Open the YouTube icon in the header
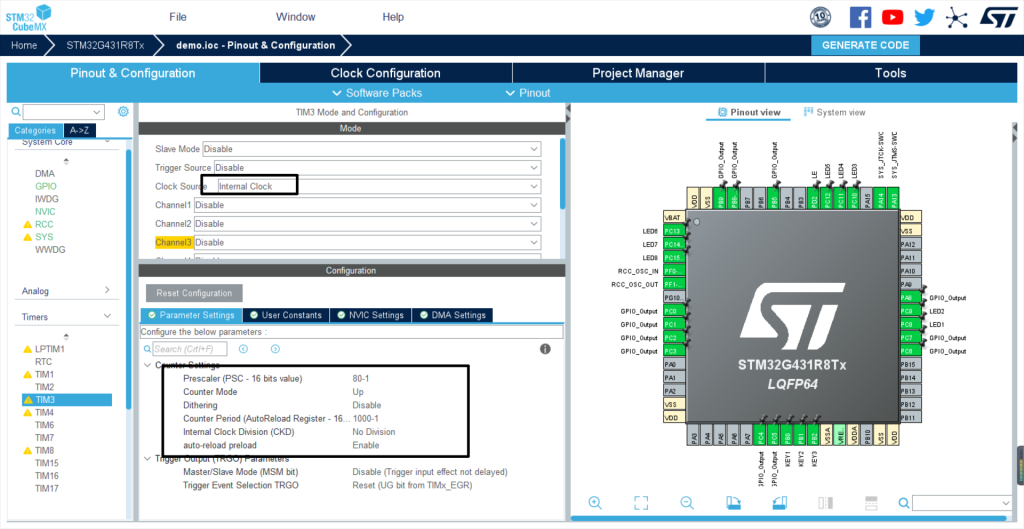This screenshot has height=529, width=1024. tap(892, 17)
